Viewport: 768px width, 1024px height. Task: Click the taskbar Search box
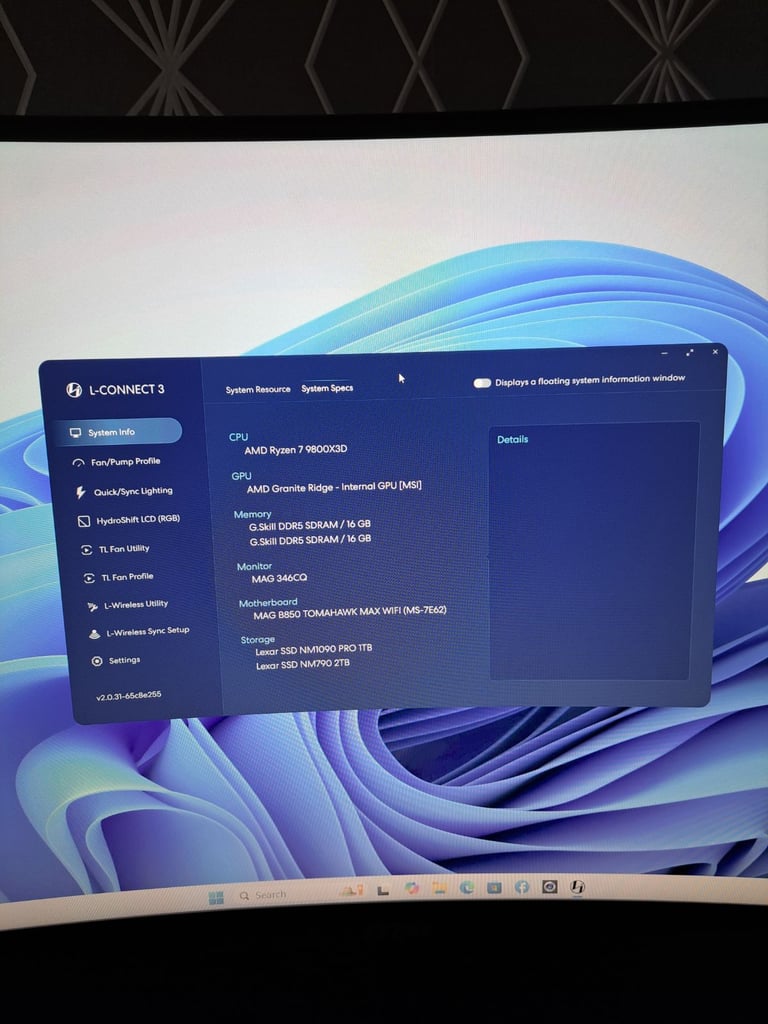[x=263, y=895]
